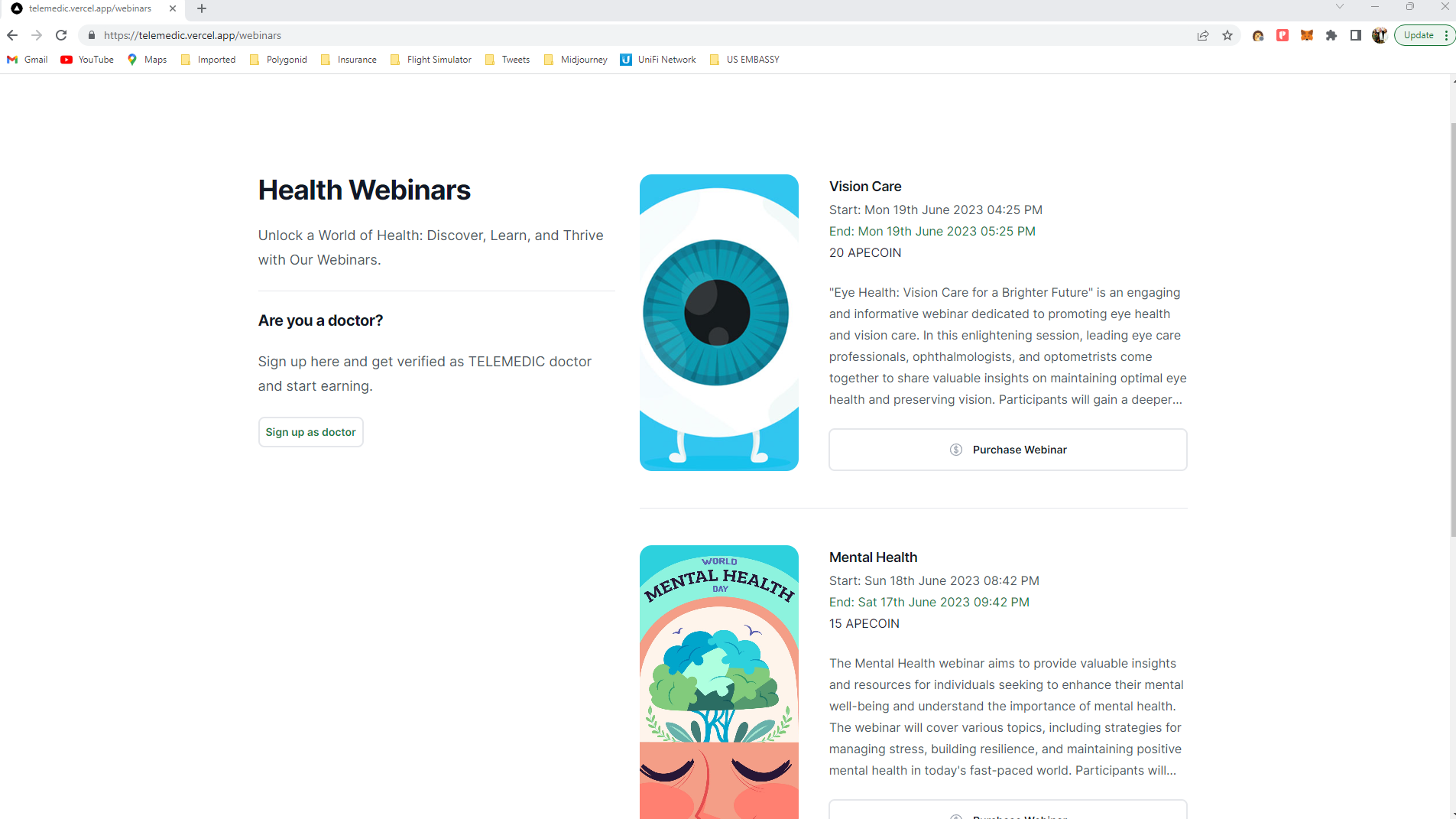This screenshot has height=819, width=1456.
Task: Share the page using the share icon
Action: 1202,35
